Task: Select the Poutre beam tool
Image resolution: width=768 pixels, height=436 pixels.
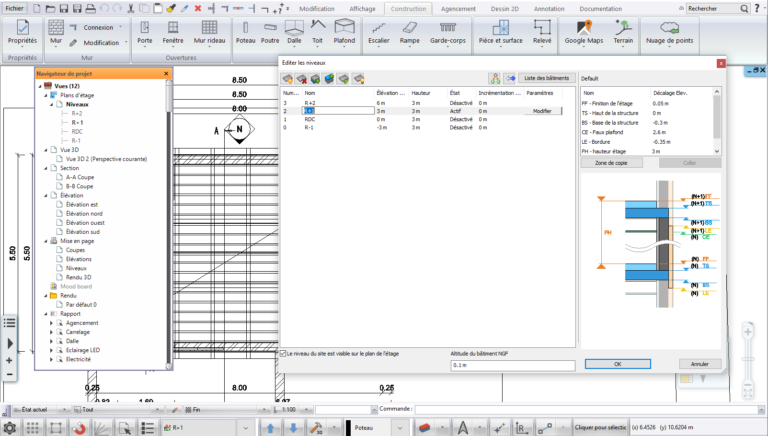Action: 270,32
